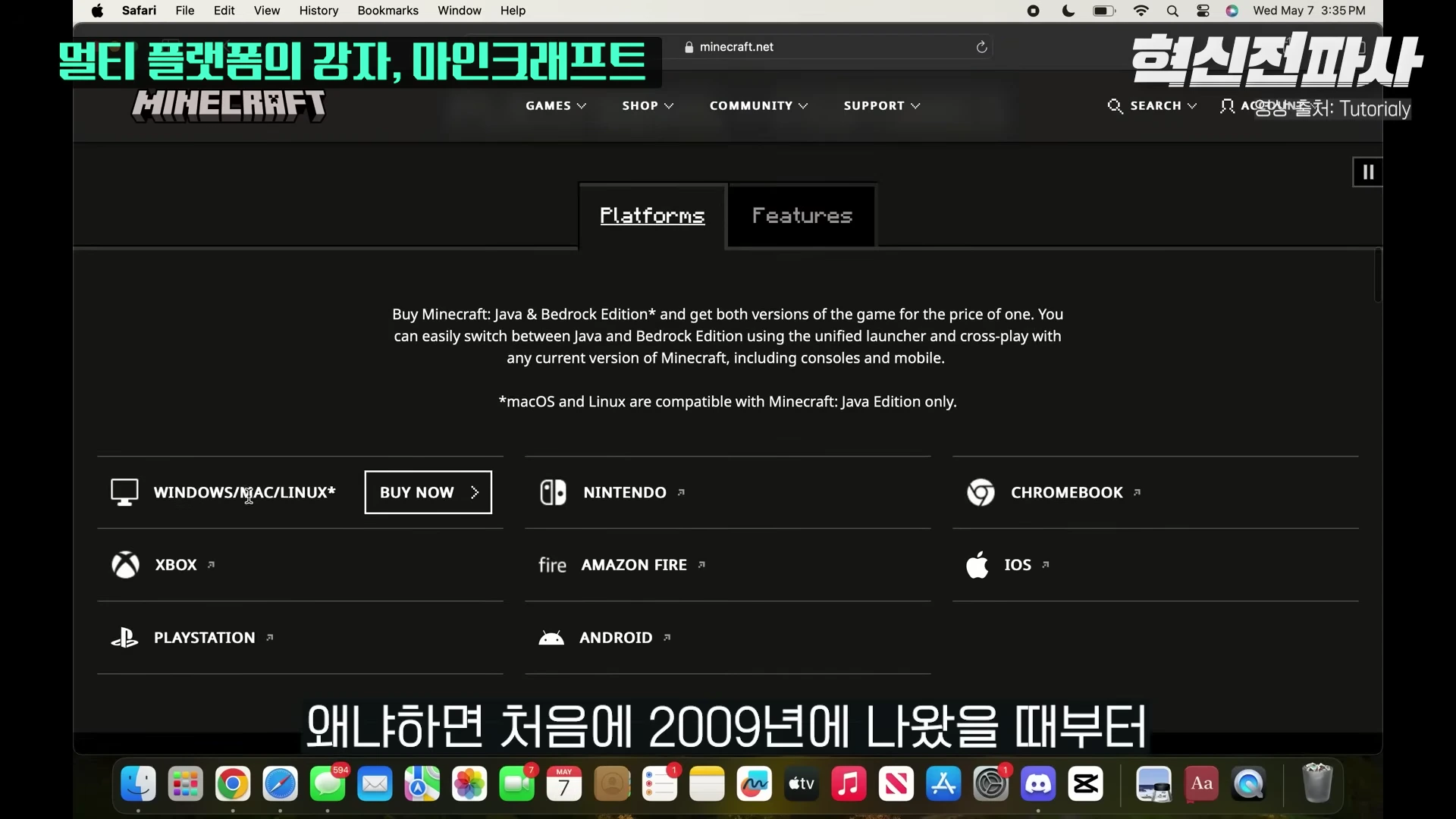
Task: Click the Chrome logo beside Chromebook
Action: pos(981,492)
